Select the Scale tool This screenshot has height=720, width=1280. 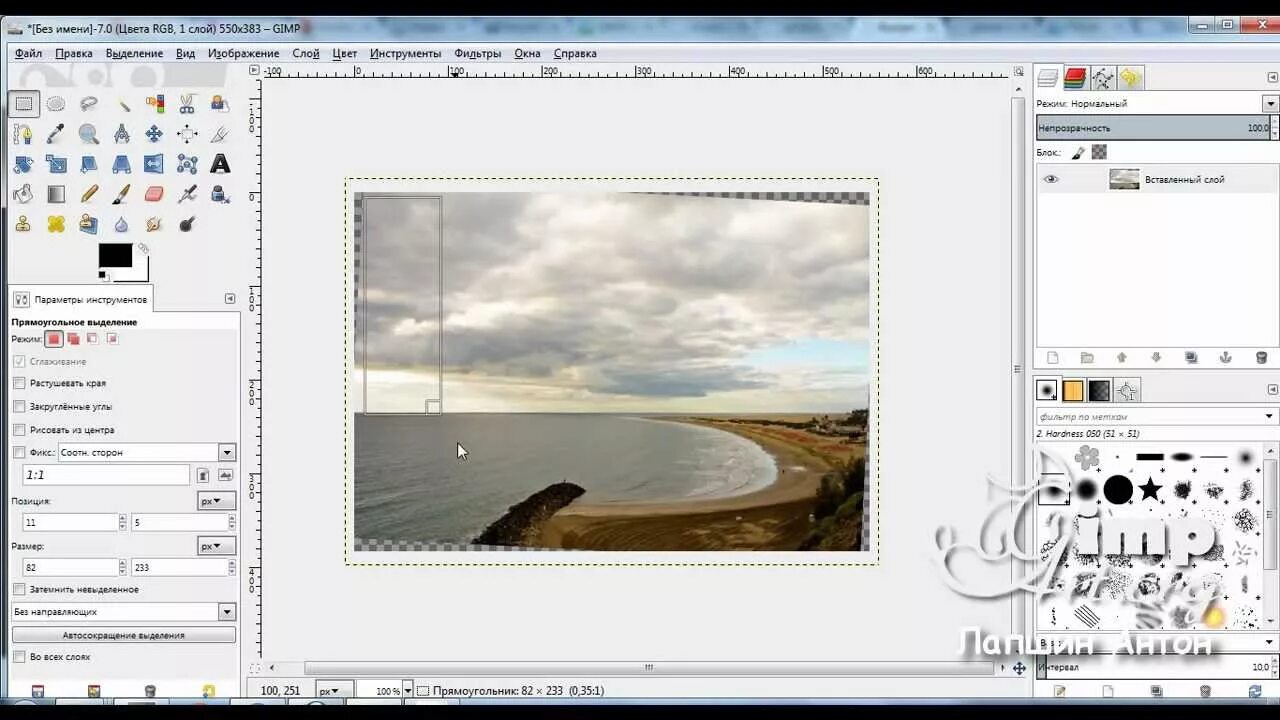click(56, 164)
